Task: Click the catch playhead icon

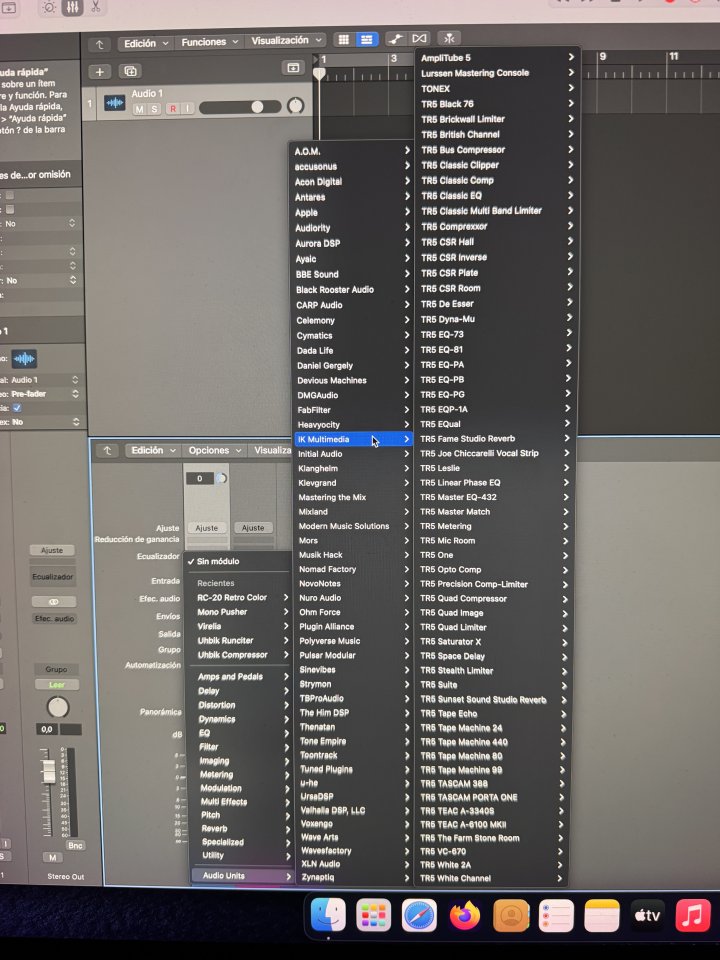Action: [449, 38]
